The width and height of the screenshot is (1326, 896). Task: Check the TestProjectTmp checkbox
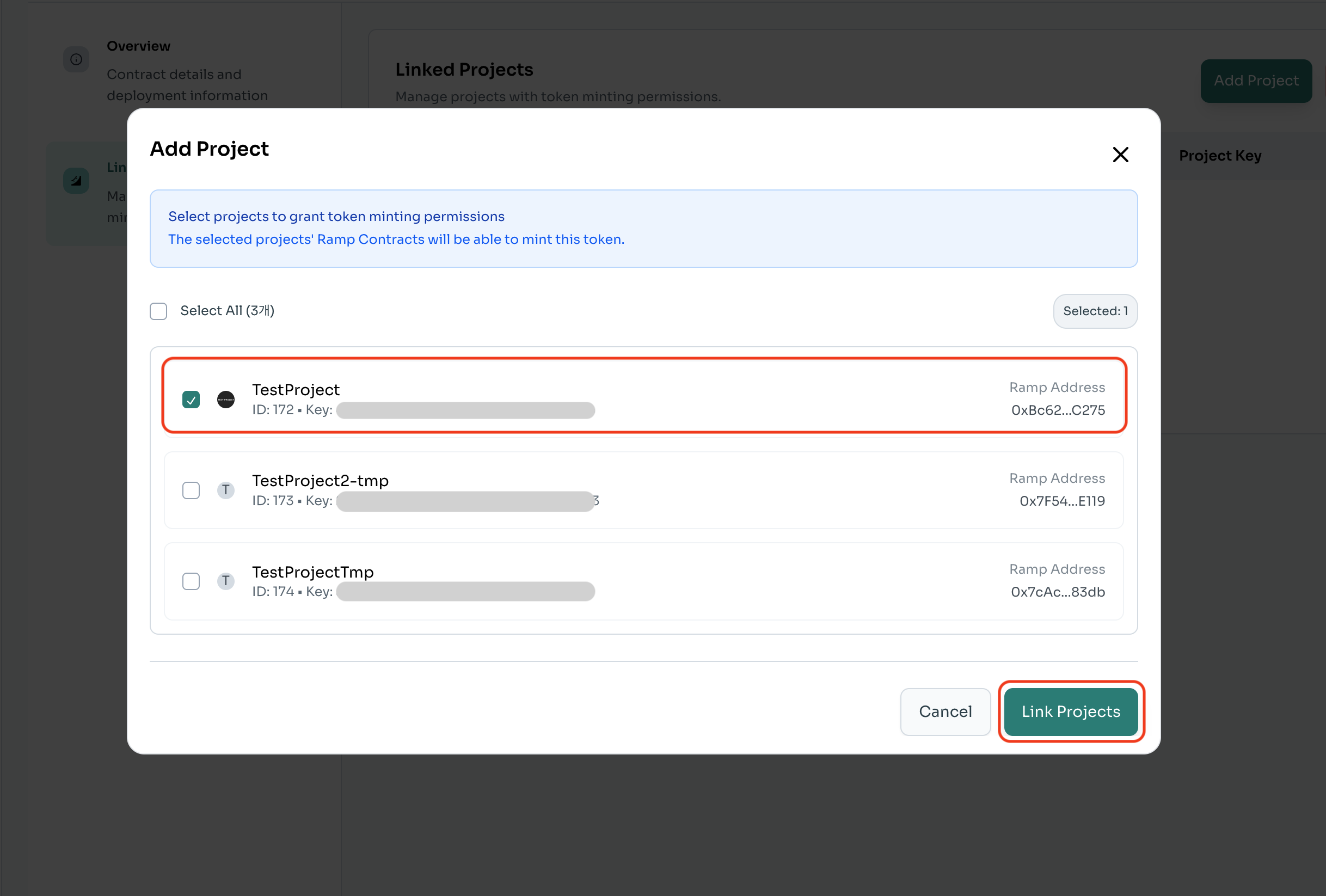tap(191, 581)
